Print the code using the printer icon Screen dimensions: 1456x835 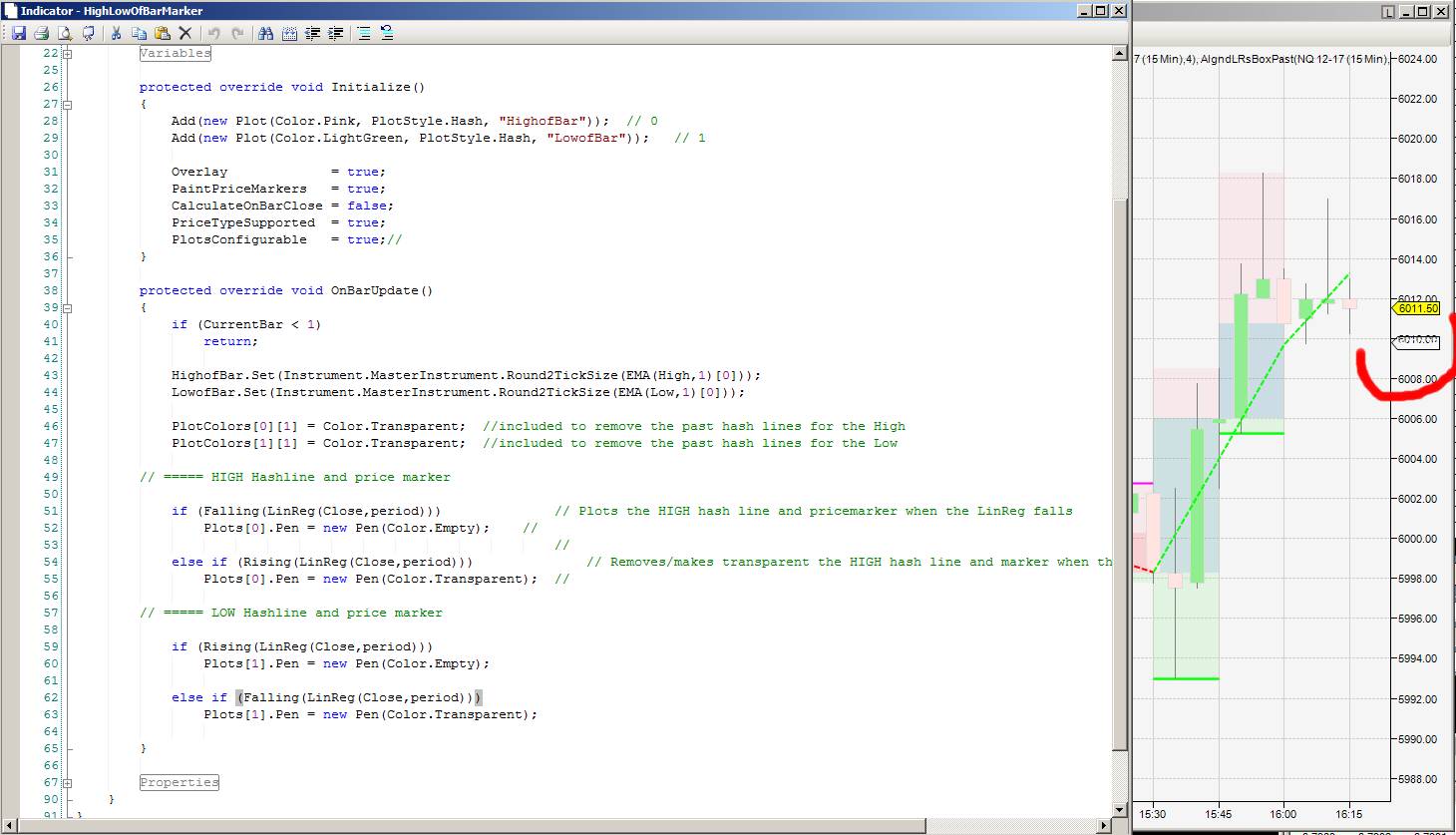pyautogui.click(x=42, y=33)
